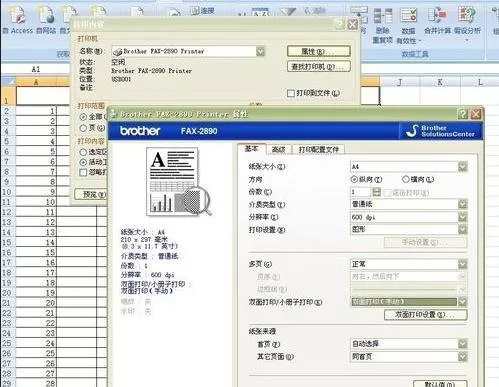499x387 pixels.
Task: Close the Print dialog window
Action: point(352,24)
